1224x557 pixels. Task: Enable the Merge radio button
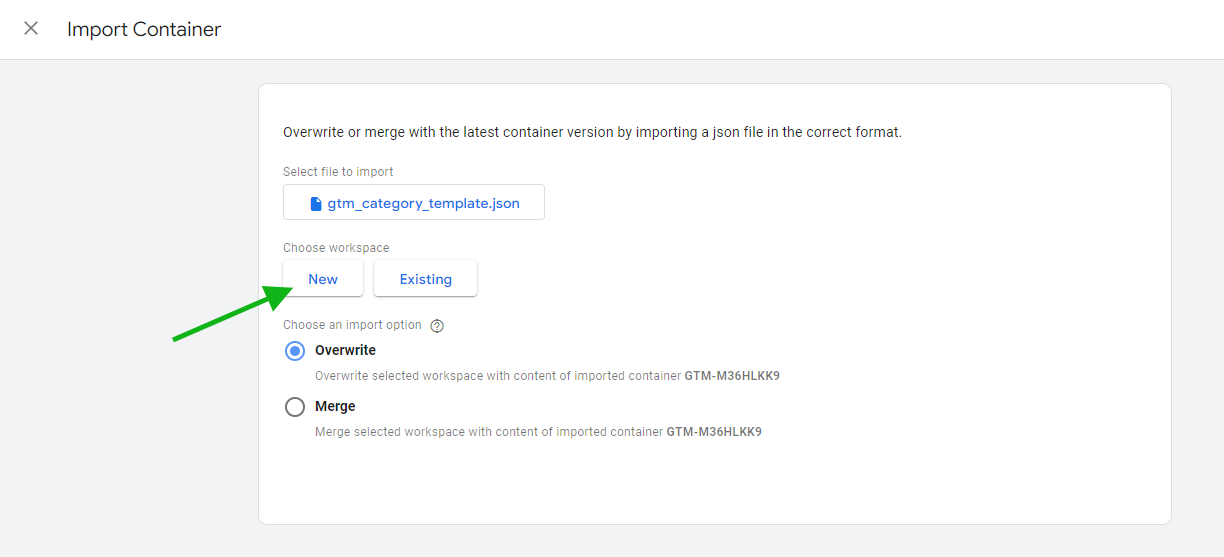click(295, 407)
